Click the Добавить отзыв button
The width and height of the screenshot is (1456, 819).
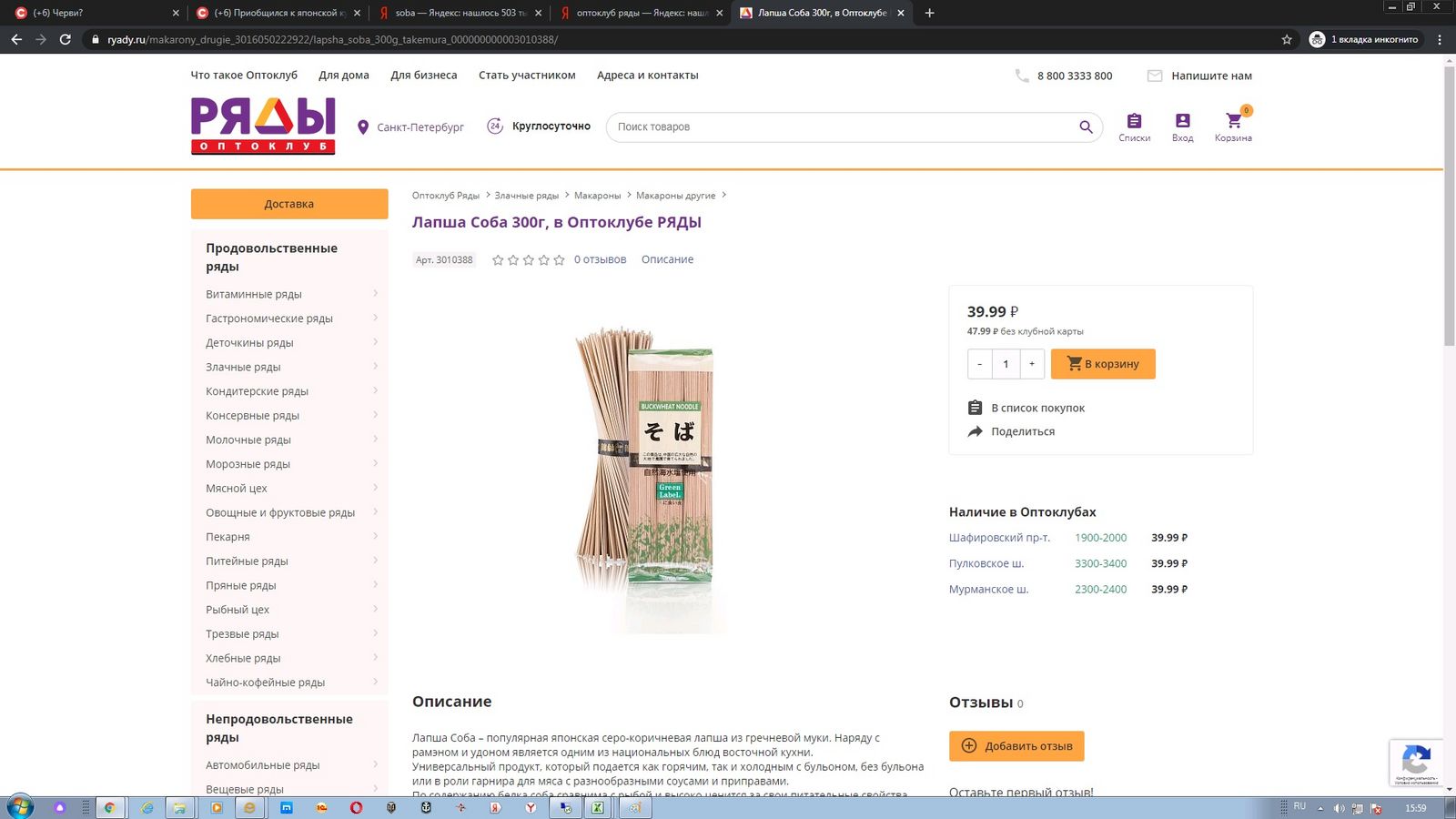1016,746
